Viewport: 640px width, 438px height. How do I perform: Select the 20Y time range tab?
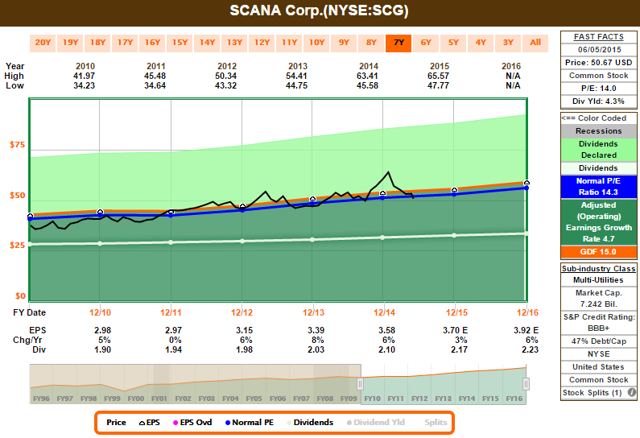tap(42, 43)
